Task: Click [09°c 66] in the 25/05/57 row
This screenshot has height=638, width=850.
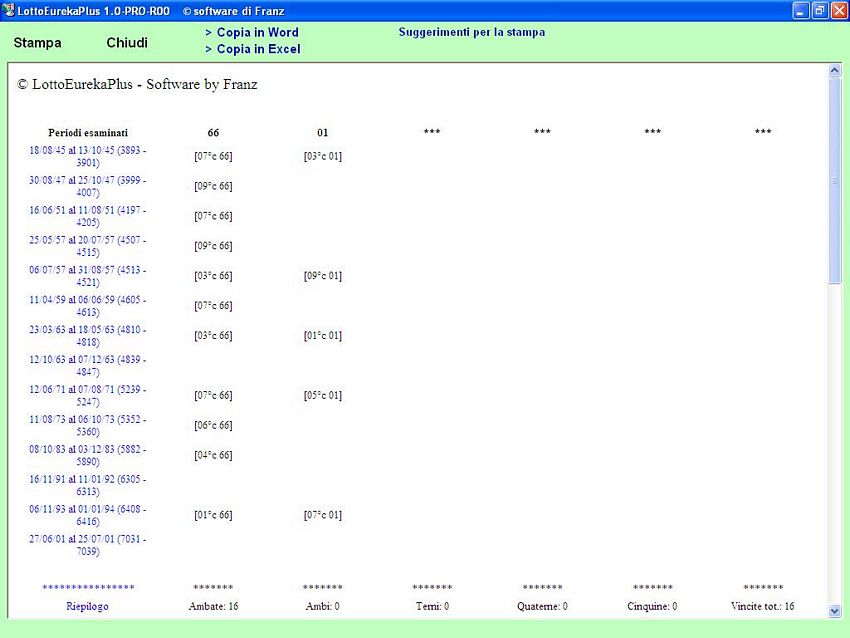Action: 214,246
